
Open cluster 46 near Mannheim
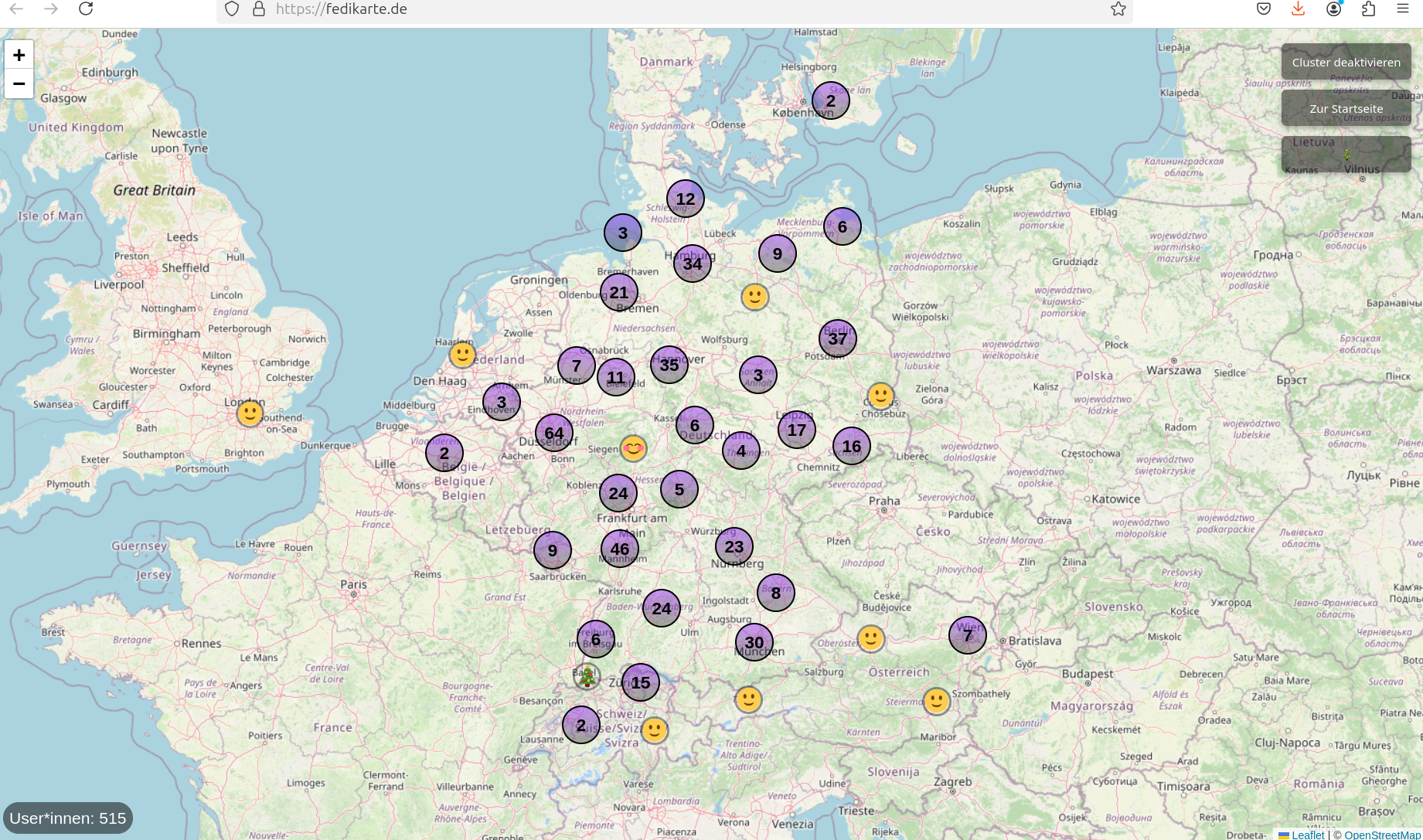620,549
